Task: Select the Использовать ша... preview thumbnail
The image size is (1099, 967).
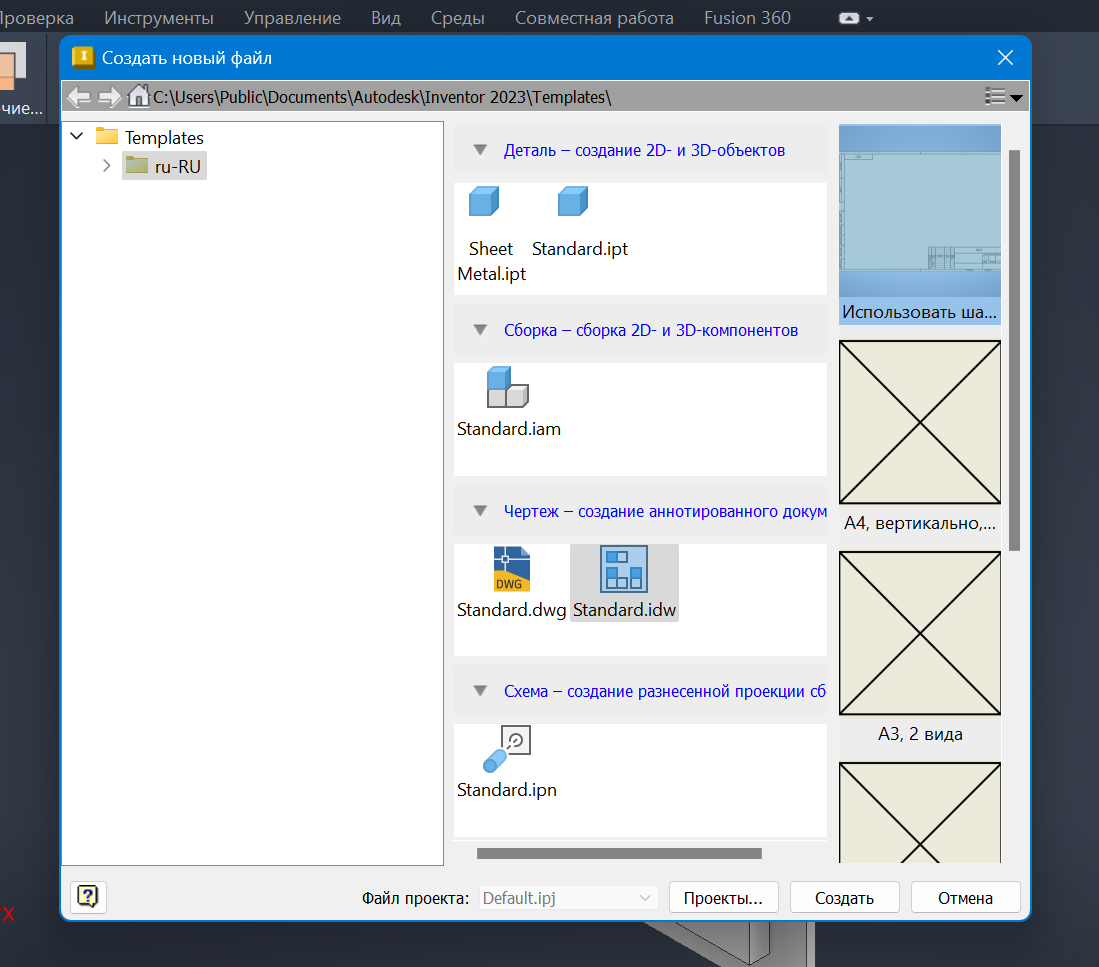Action: tap(920, 224)
